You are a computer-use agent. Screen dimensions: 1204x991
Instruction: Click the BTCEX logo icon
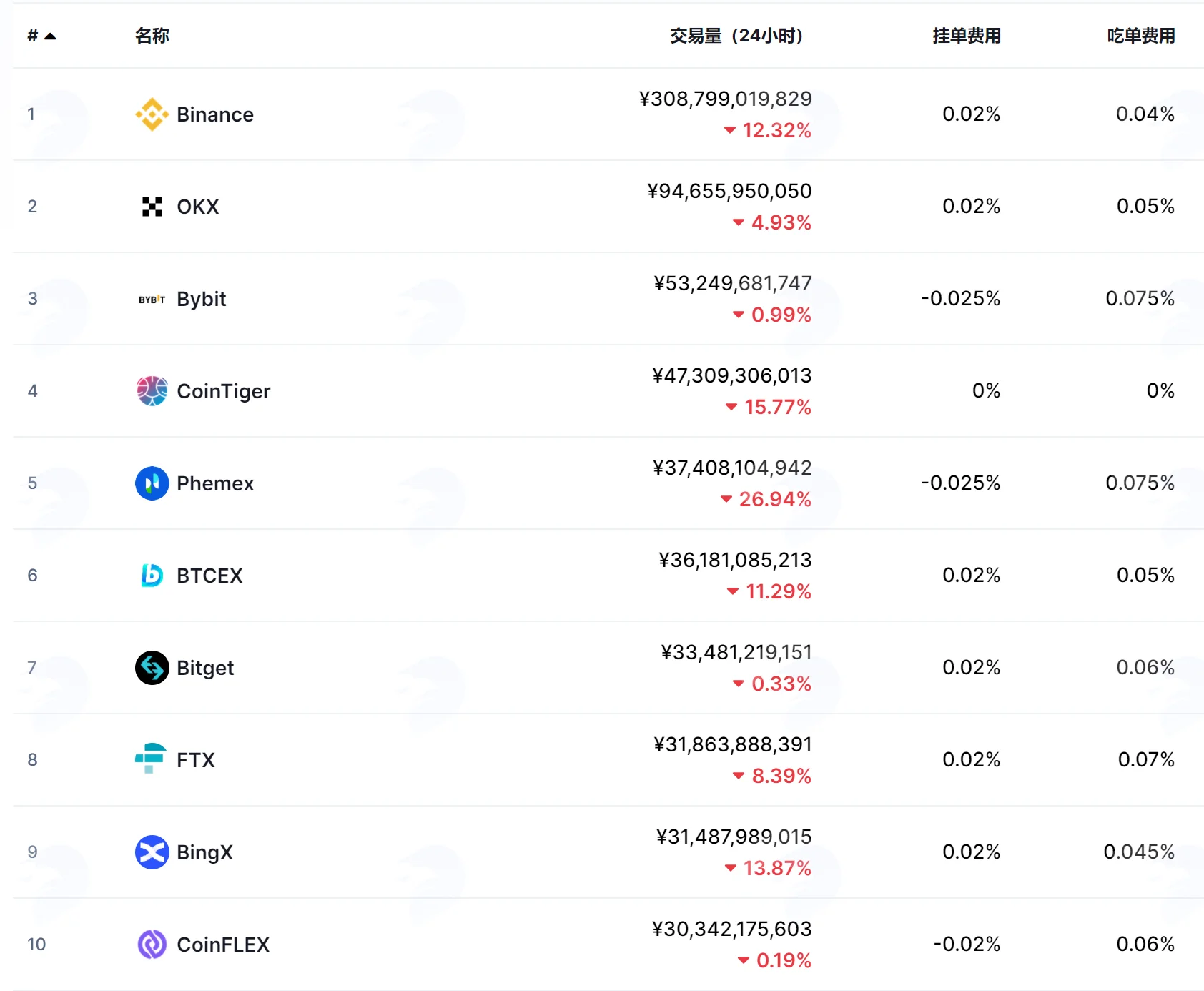click(152, 576)
